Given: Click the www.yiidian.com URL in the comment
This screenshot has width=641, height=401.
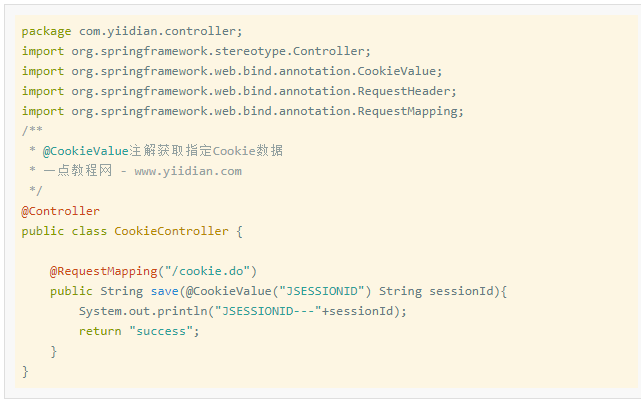Looking at the screenshot, I should (x=188, y=171).
